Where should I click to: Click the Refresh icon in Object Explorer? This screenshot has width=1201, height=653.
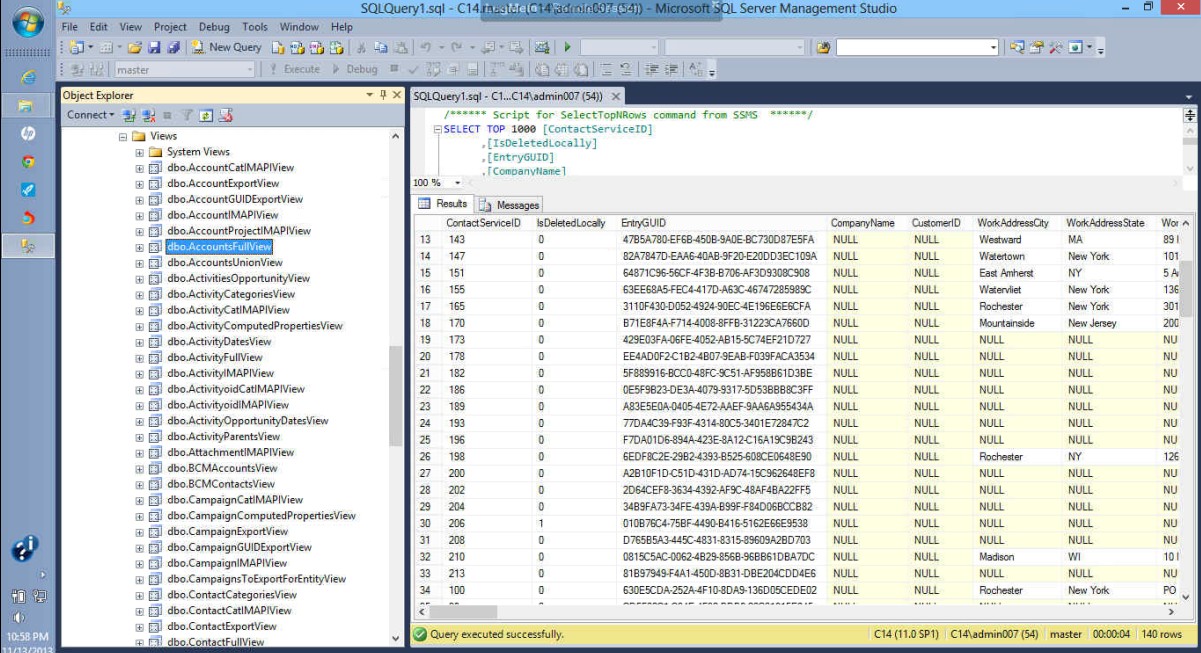(x=206, y=115)
